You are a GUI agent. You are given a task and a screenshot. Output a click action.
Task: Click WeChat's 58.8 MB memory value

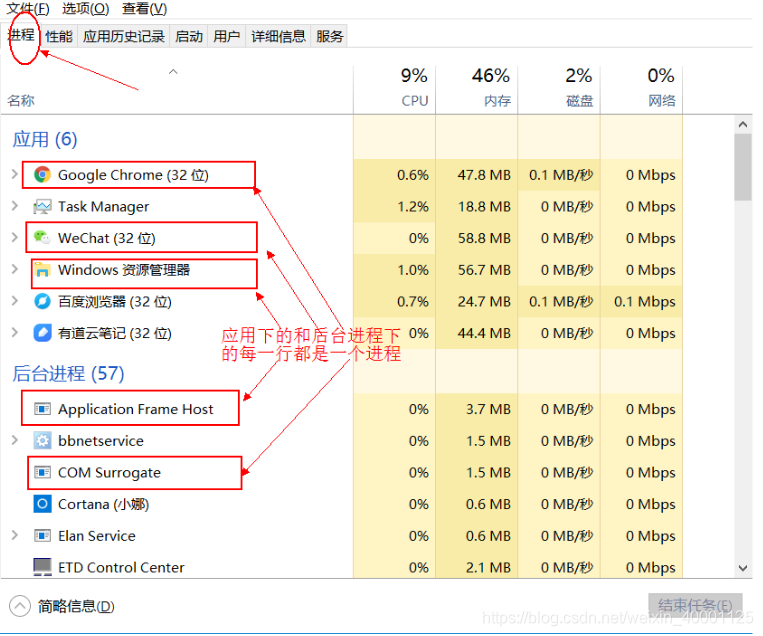pos(484,238)
